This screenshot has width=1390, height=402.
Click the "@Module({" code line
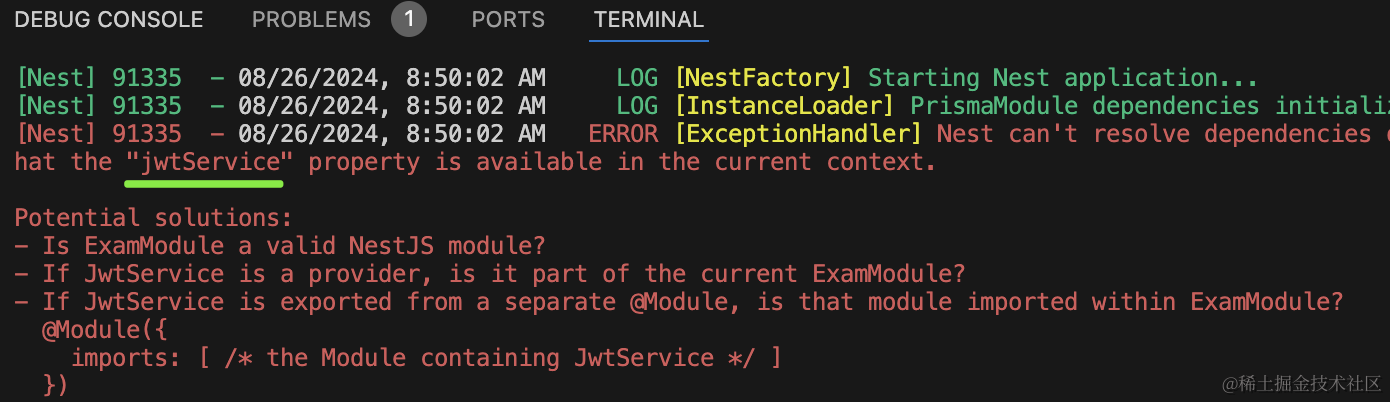pyautogui.click(x=104, y=330)
